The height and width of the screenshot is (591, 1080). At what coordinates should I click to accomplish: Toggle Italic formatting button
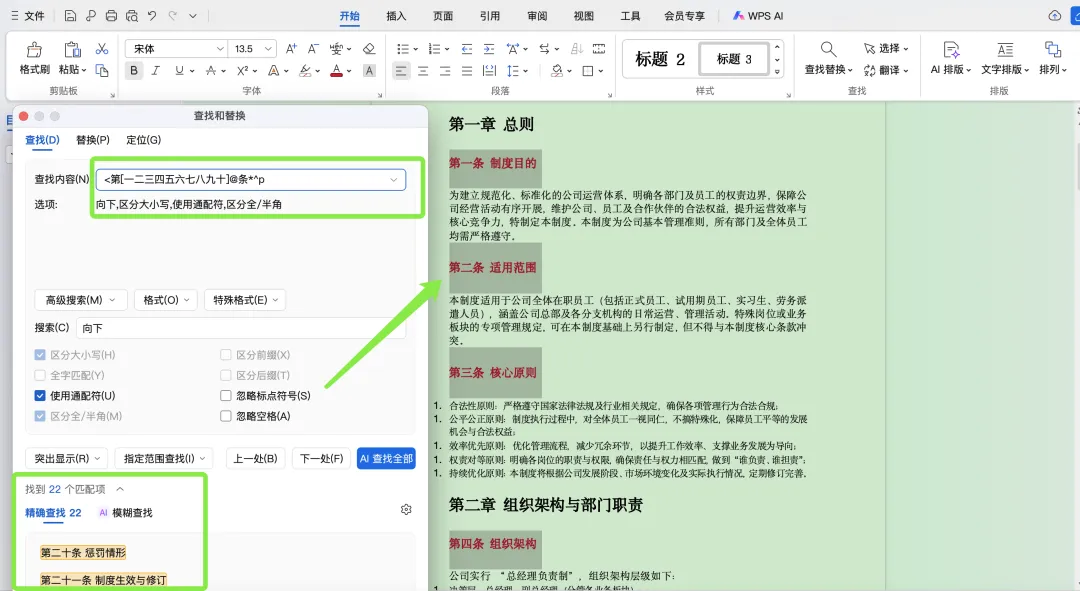(x=156, y=70)
